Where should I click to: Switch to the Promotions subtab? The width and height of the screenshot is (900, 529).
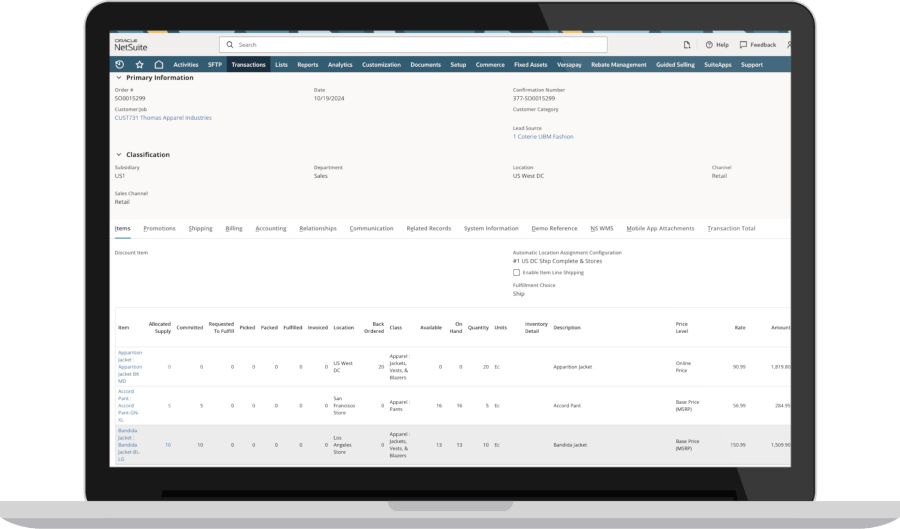pyautogui.click(x=160, y=228)
